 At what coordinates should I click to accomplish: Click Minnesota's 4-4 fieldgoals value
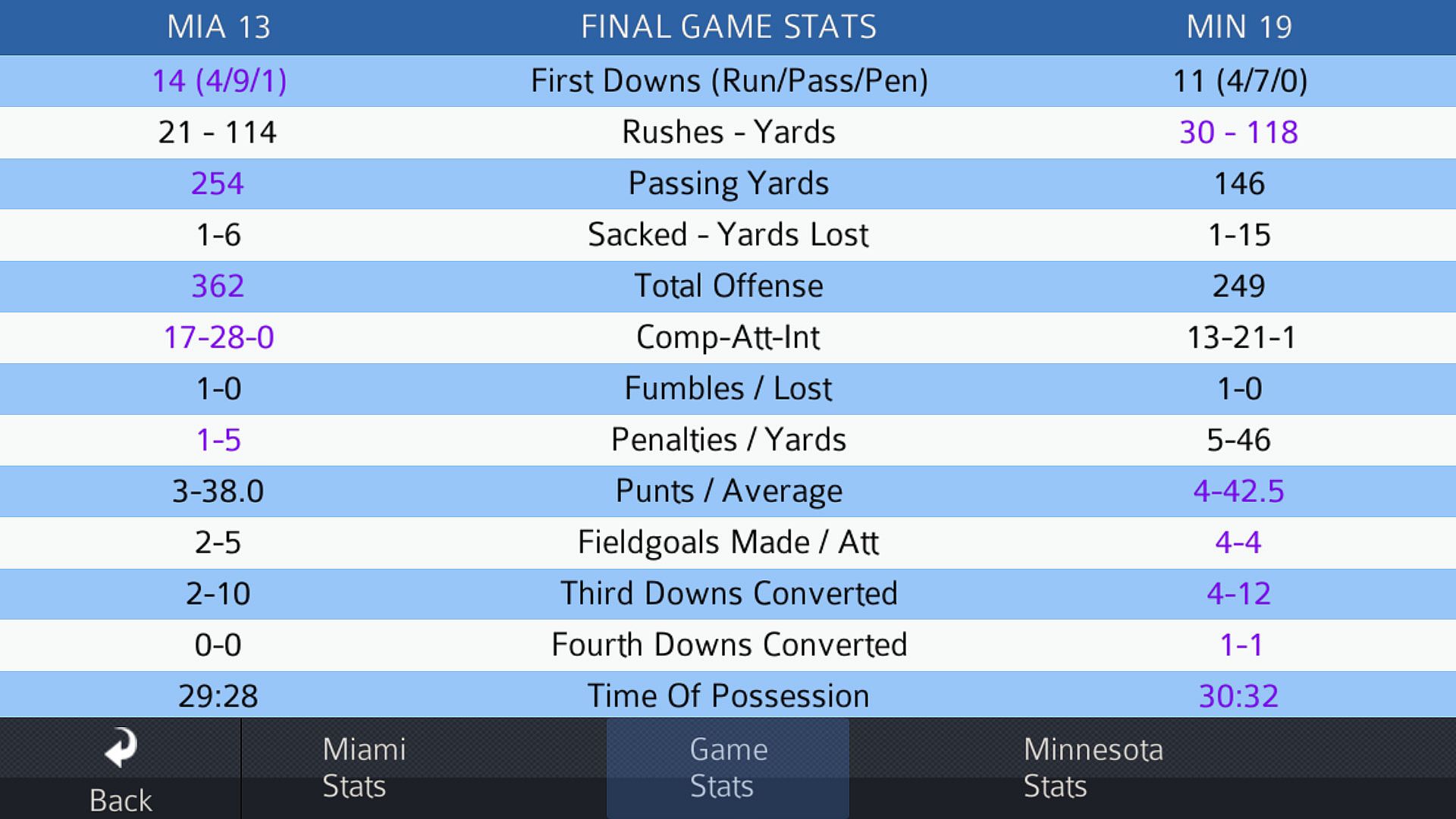point(1238,543)
